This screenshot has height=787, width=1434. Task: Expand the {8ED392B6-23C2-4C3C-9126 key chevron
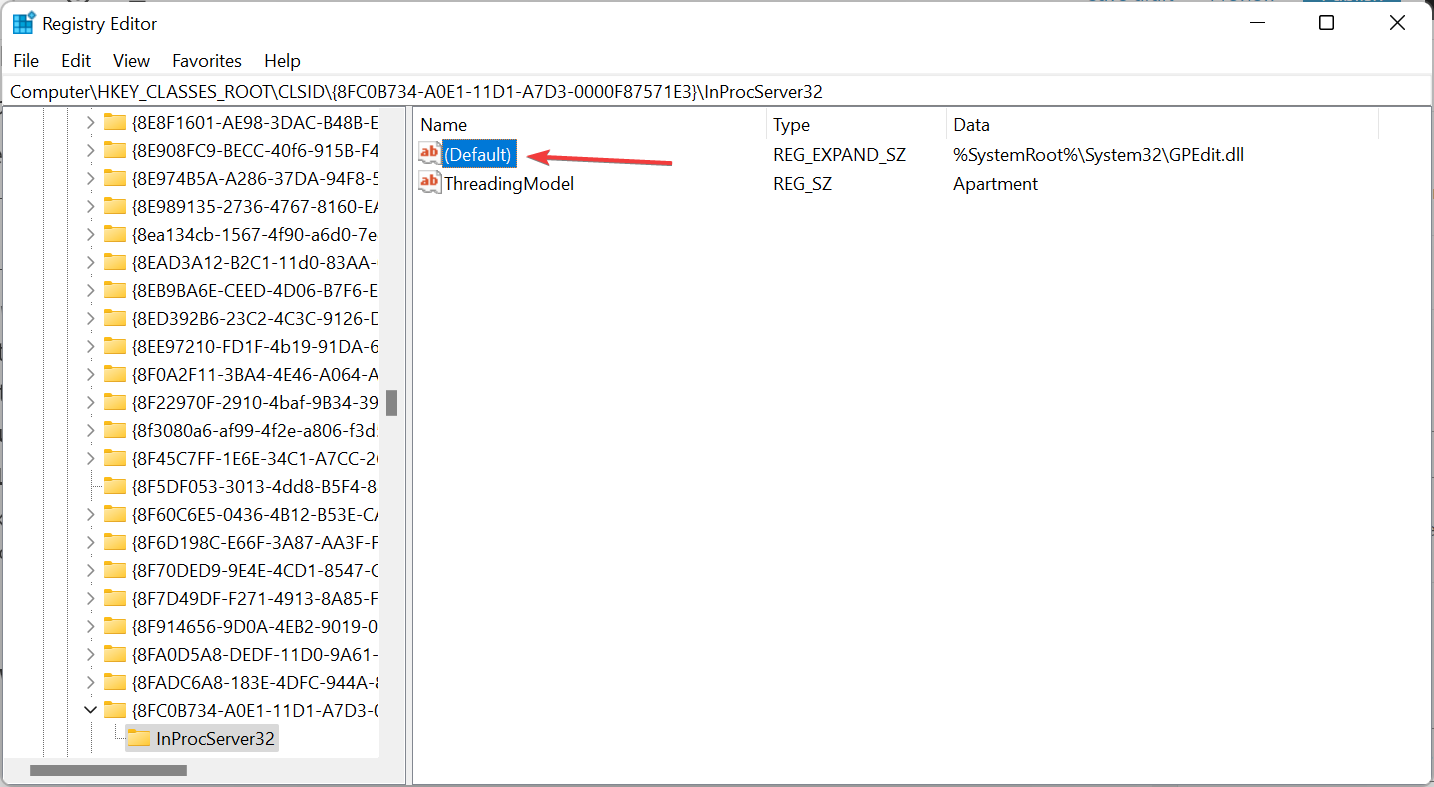[x=90, y=319]
